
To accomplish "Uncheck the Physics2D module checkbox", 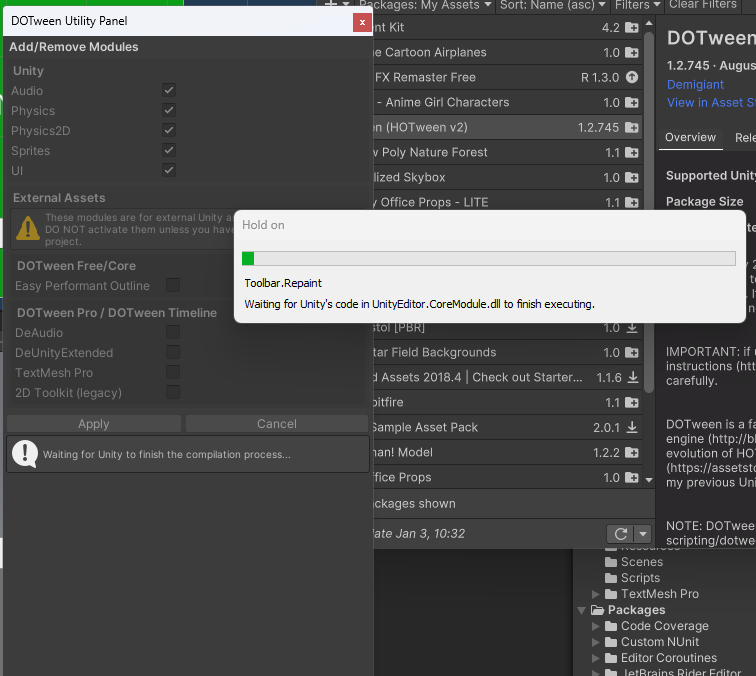I will (x=169, y=130).
